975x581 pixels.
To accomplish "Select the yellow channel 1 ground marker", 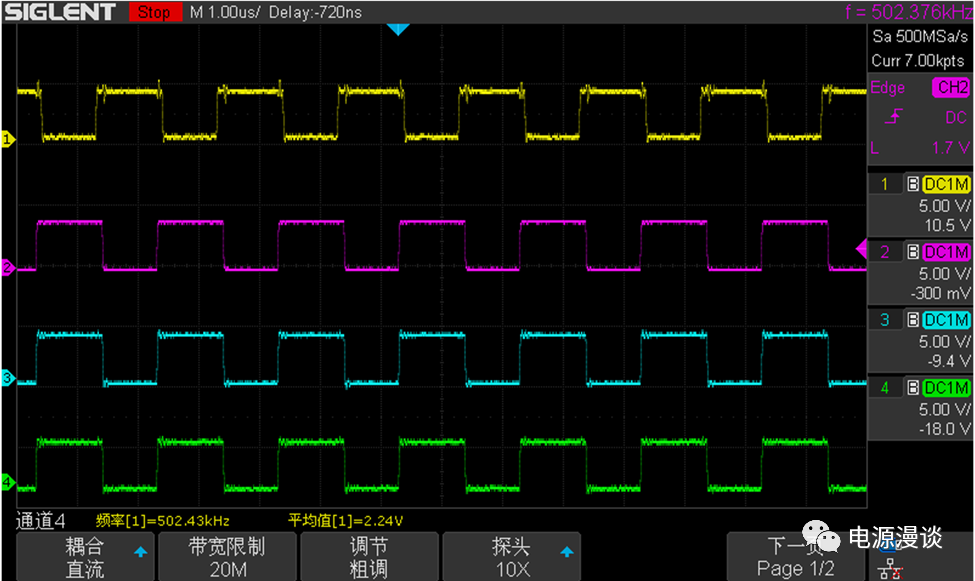I will point(7,139).
